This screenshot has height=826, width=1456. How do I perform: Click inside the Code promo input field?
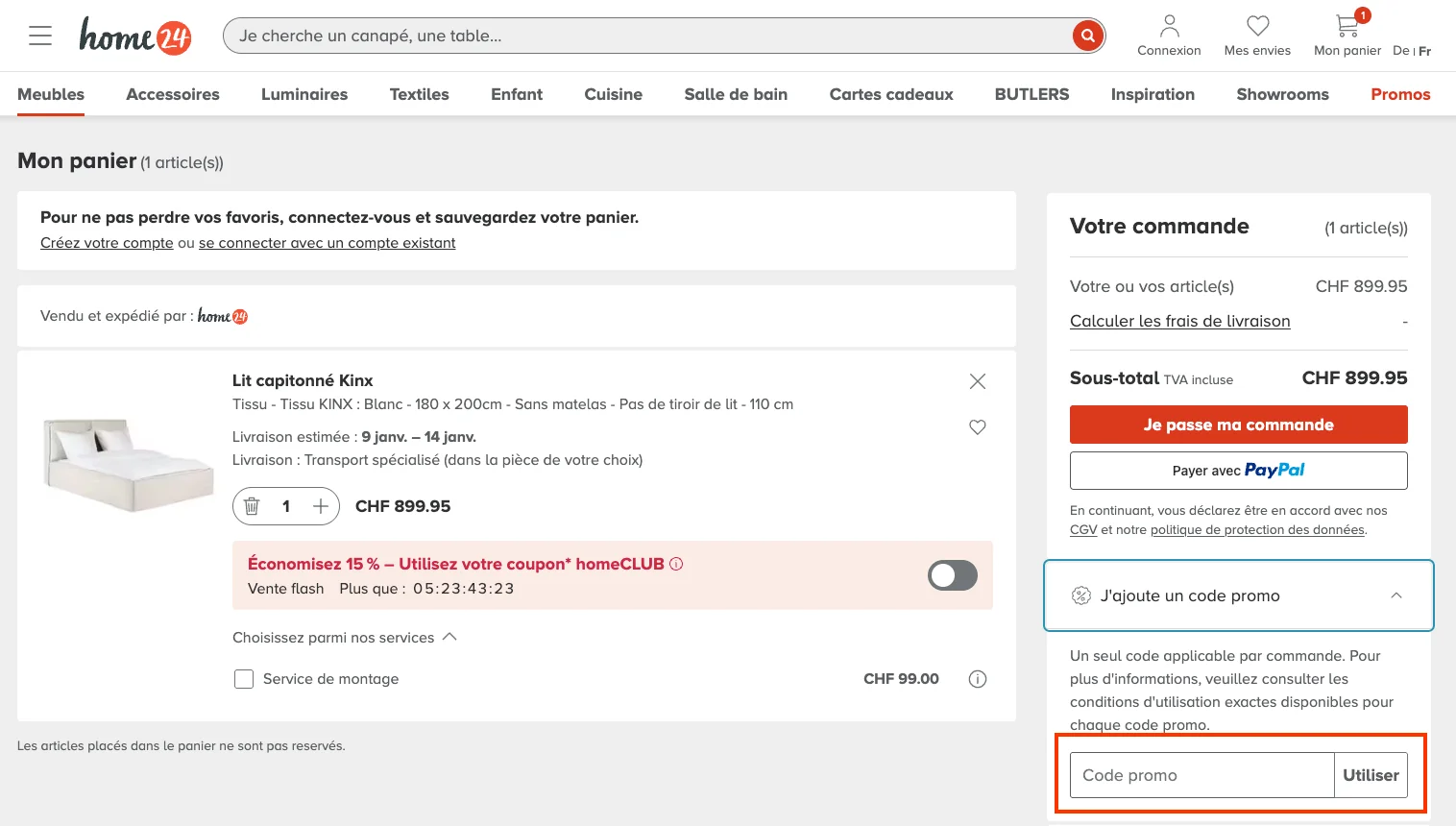pos(1201,775)
